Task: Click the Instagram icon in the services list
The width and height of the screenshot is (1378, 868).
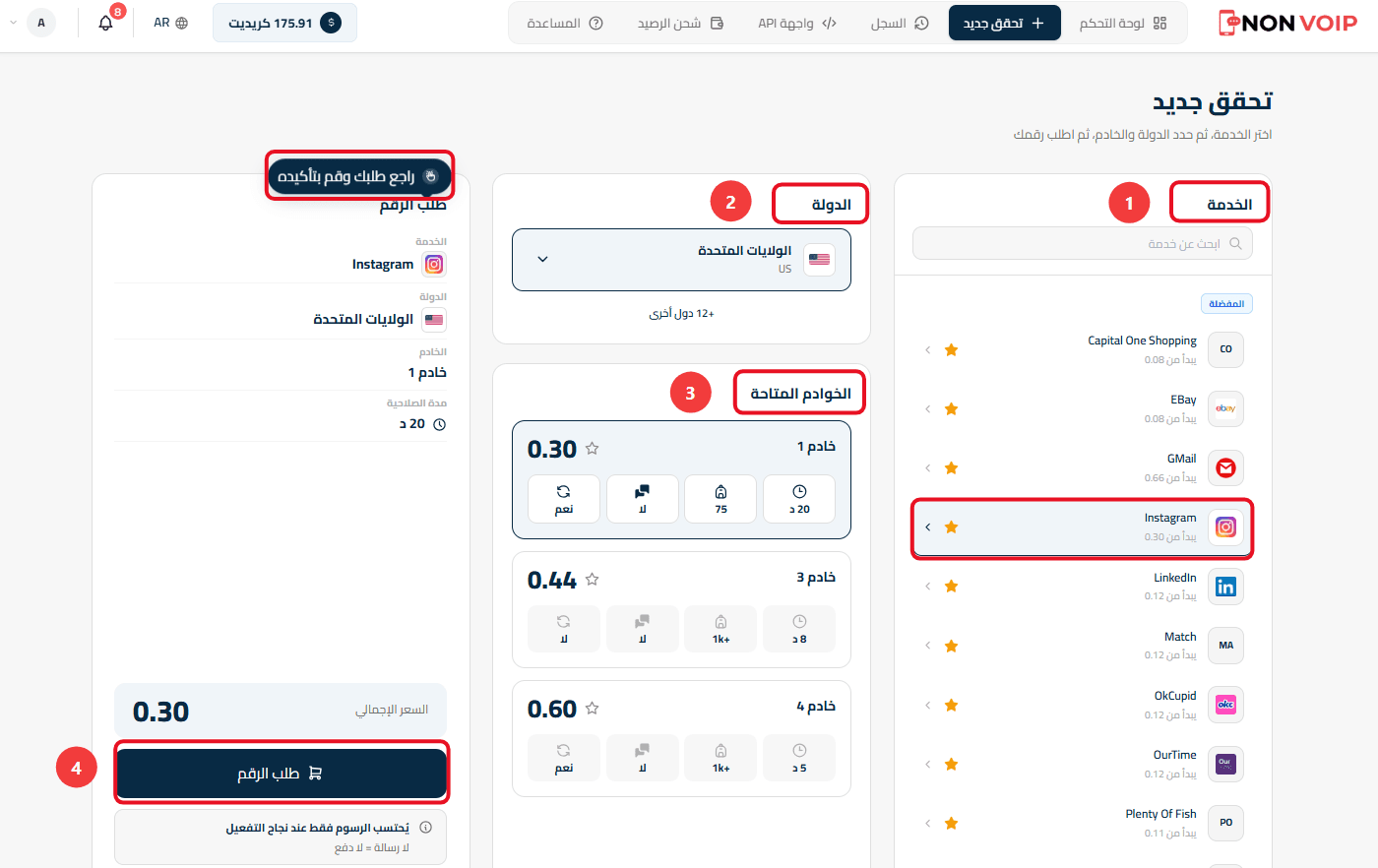Action: (x=1225, y=527)
